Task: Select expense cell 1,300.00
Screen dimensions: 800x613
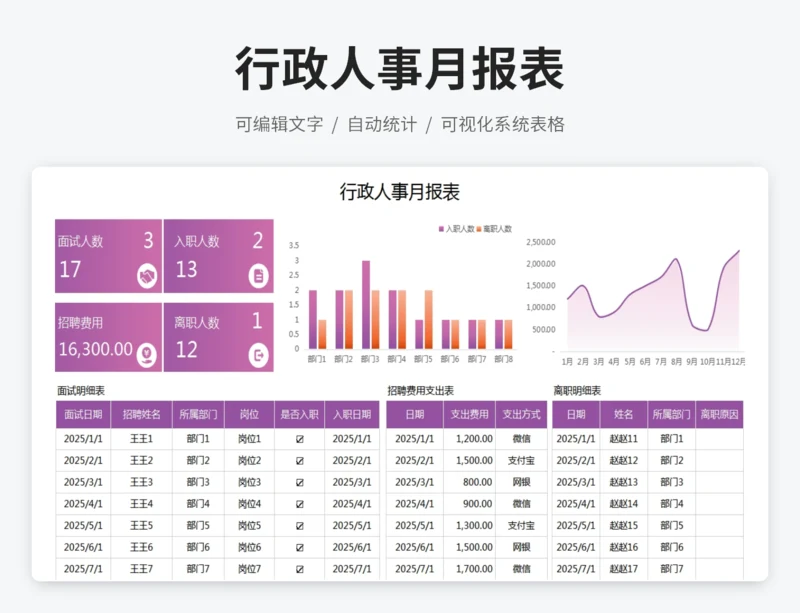Action: tap(469, 526)
